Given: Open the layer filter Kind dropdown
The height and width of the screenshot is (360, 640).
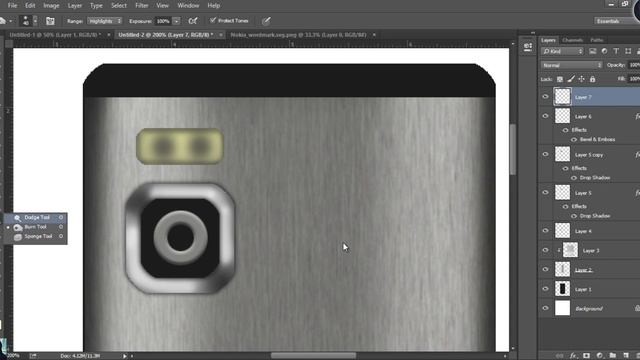Looking at the screenshot, I should click(562, 51).
